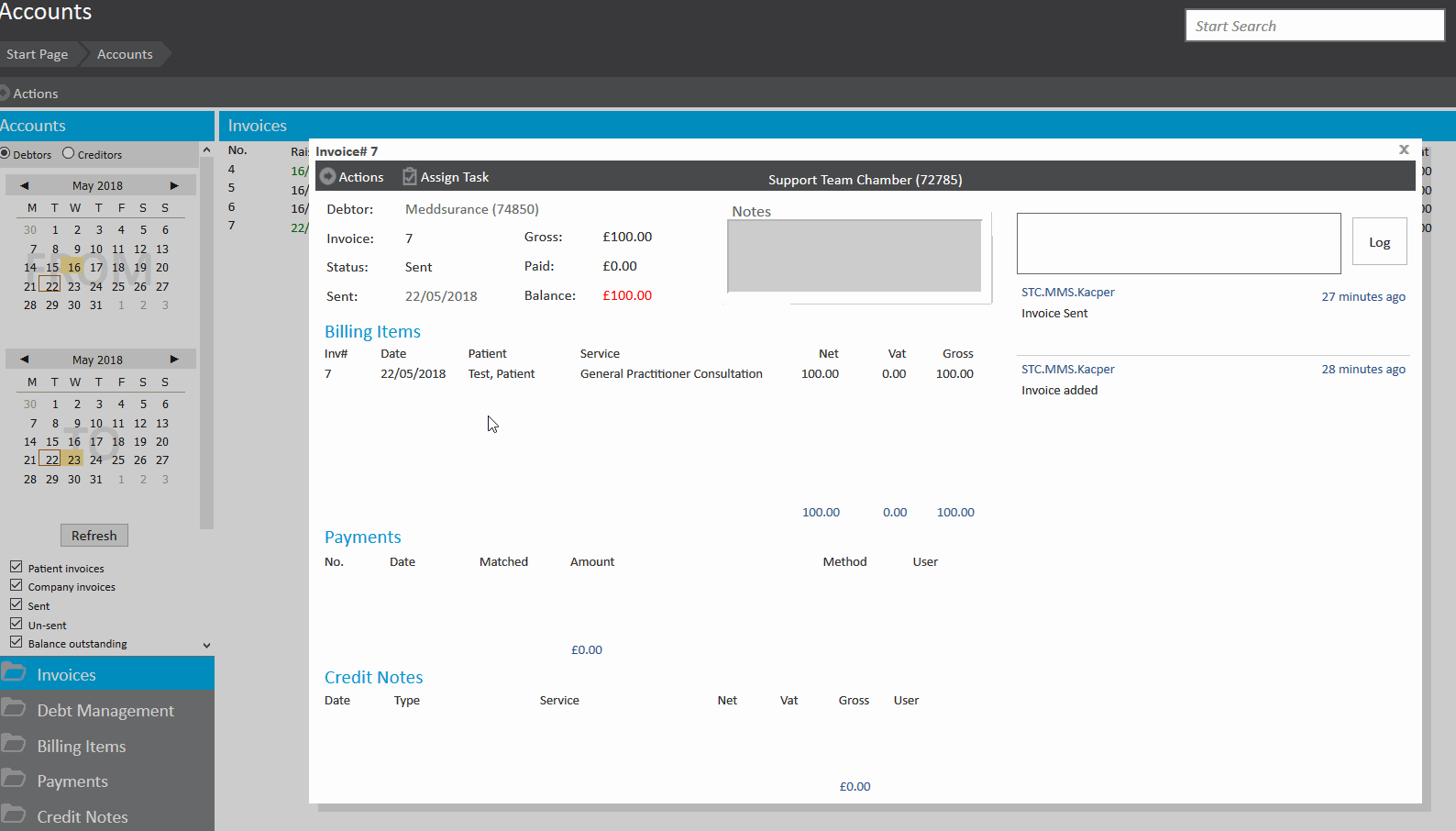
Task: Click the Debt Management folder icon
Action: point(14,709)
